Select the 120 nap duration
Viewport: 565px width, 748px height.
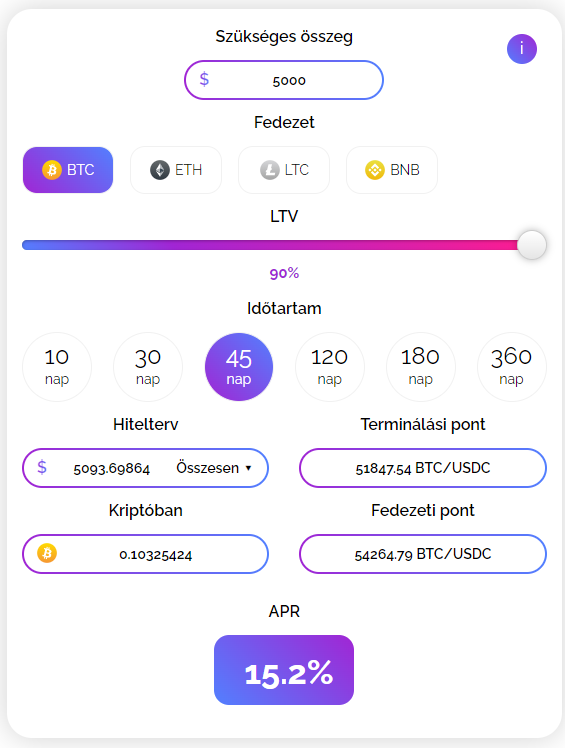point(330,367)
